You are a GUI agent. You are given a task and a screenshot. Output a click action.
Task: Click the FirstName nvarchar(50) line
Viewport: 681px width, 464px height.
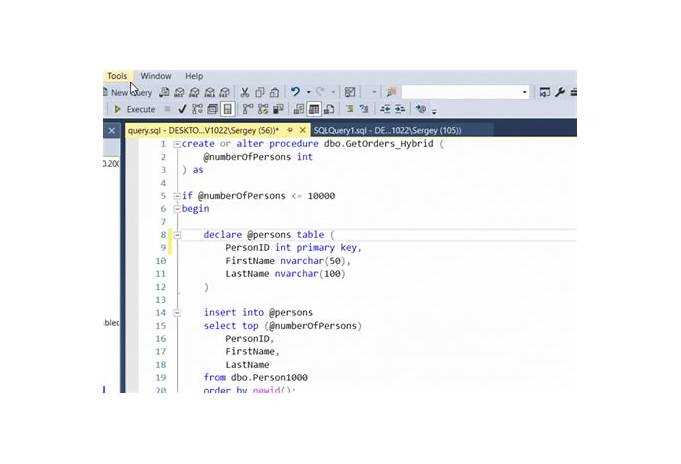tap(288, 261)
